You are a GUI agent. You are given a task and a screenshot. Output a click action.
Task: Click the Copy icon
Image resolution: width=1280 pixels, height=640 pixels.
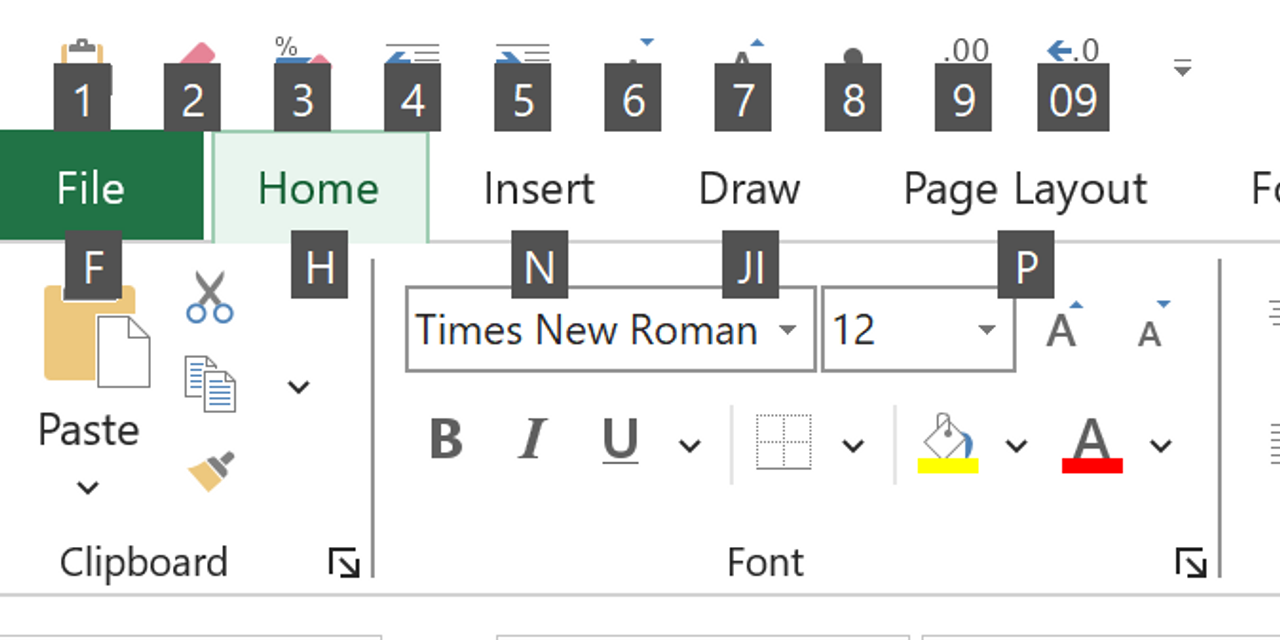[x=210, y=384]
